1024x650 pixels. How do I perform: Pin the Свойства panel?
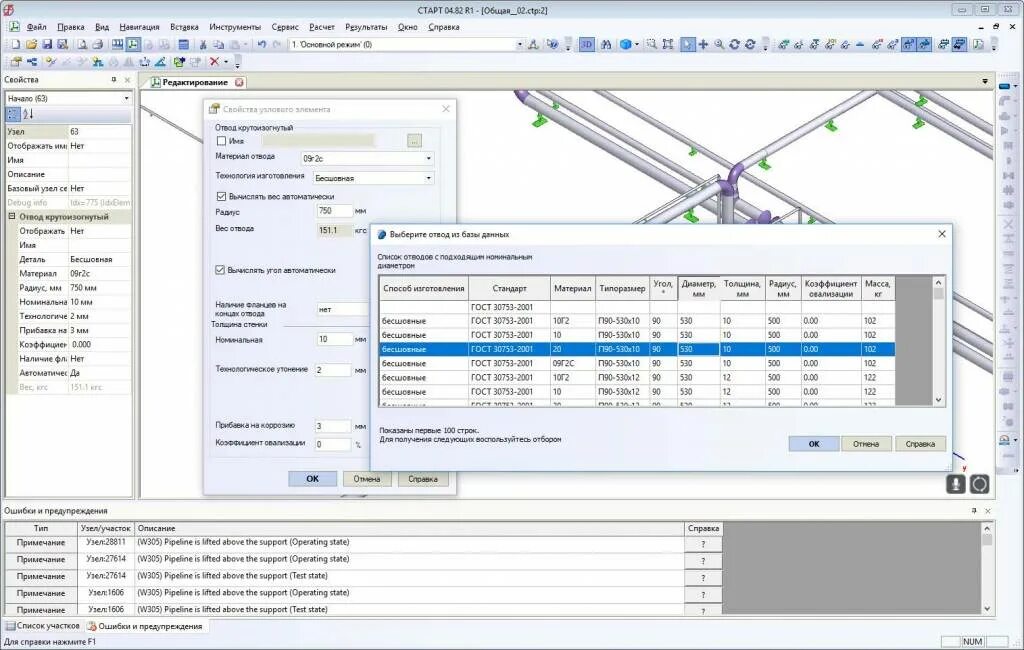pyautogui.click(x=114, y=80)
